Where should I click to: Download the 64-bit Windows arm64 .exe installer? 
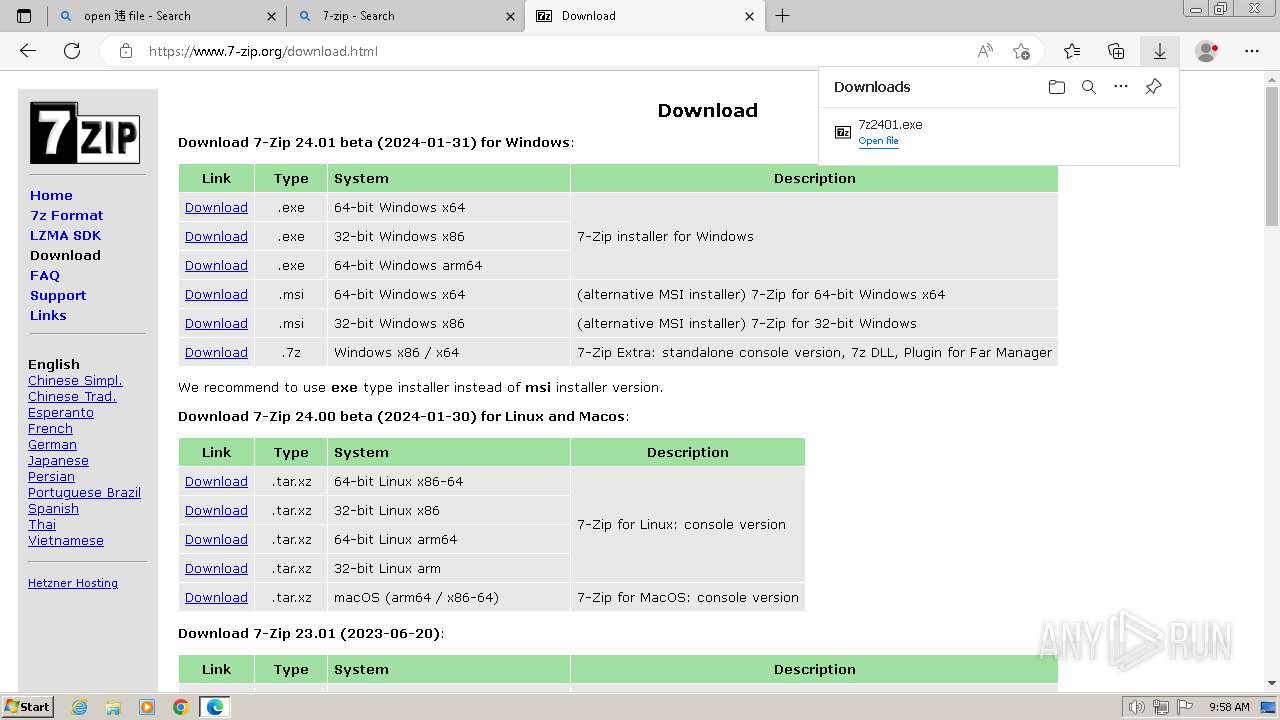click(216, 265)
